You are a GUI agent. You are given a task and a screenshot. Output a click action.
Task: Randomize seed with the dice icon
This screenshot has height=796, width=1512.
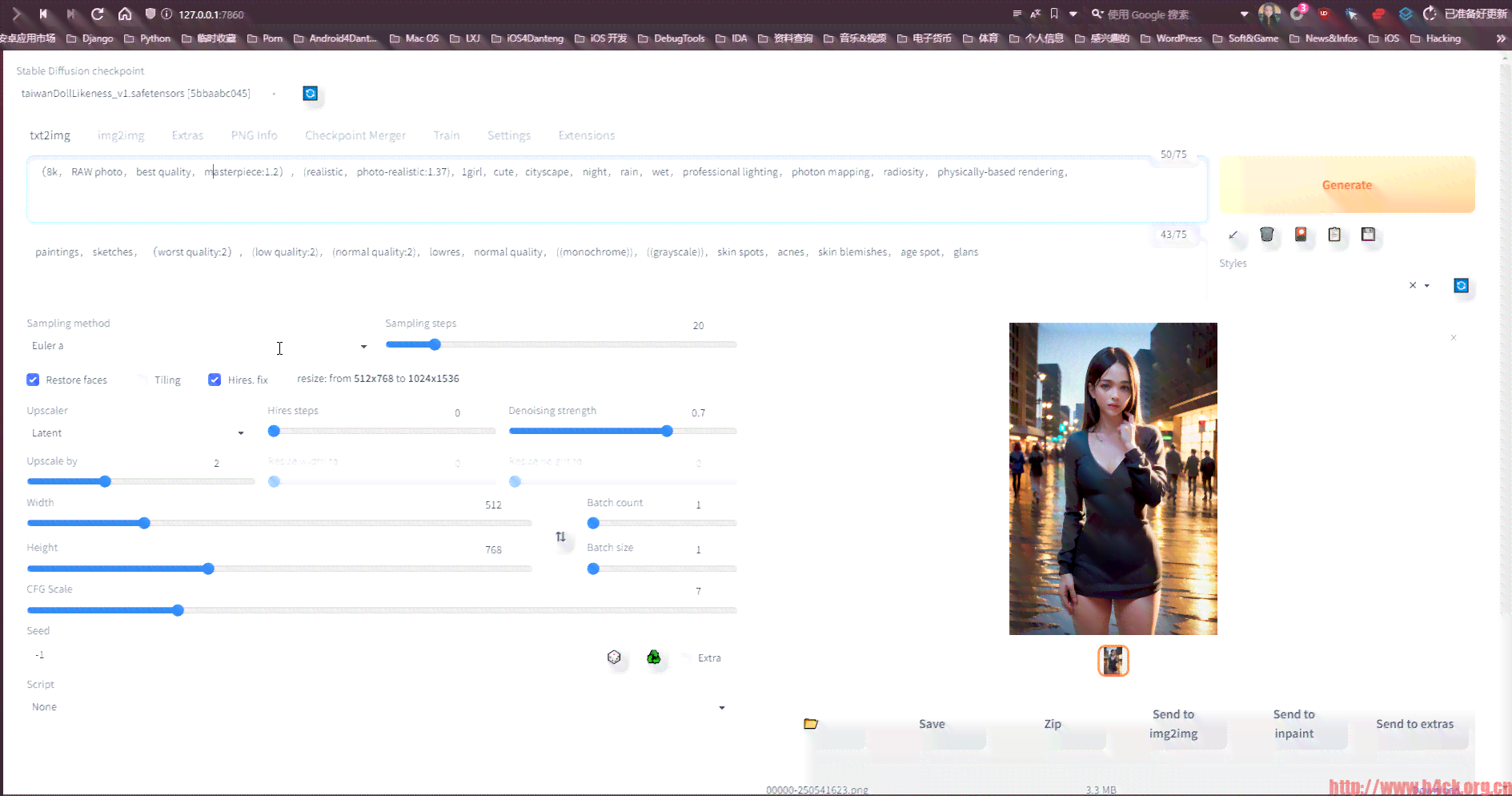(614, 657)
